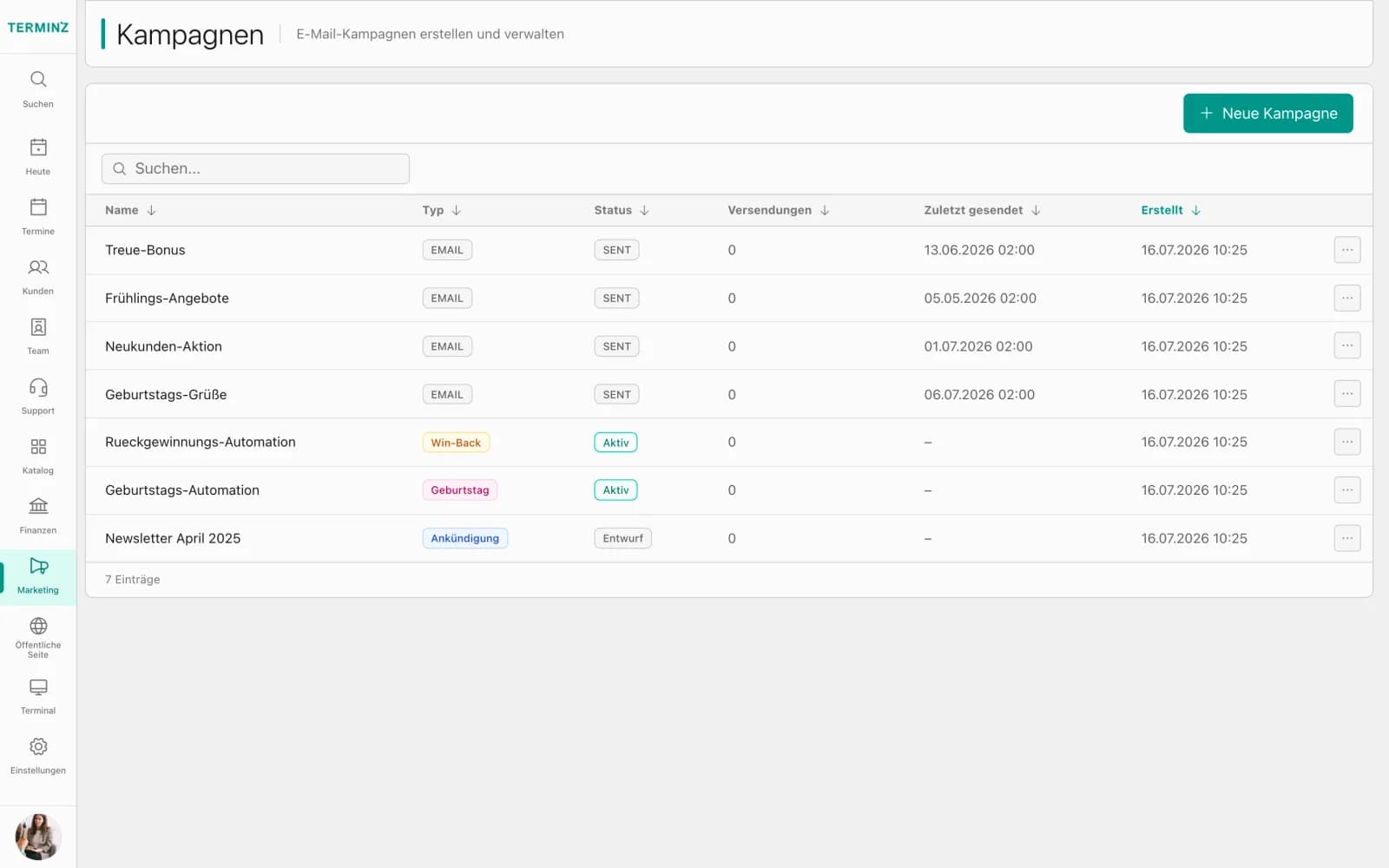The image size is (1389, 868).
Task: Click Aktiv status of Geburtstags-Automation
Action: click(x=616, y=490)
